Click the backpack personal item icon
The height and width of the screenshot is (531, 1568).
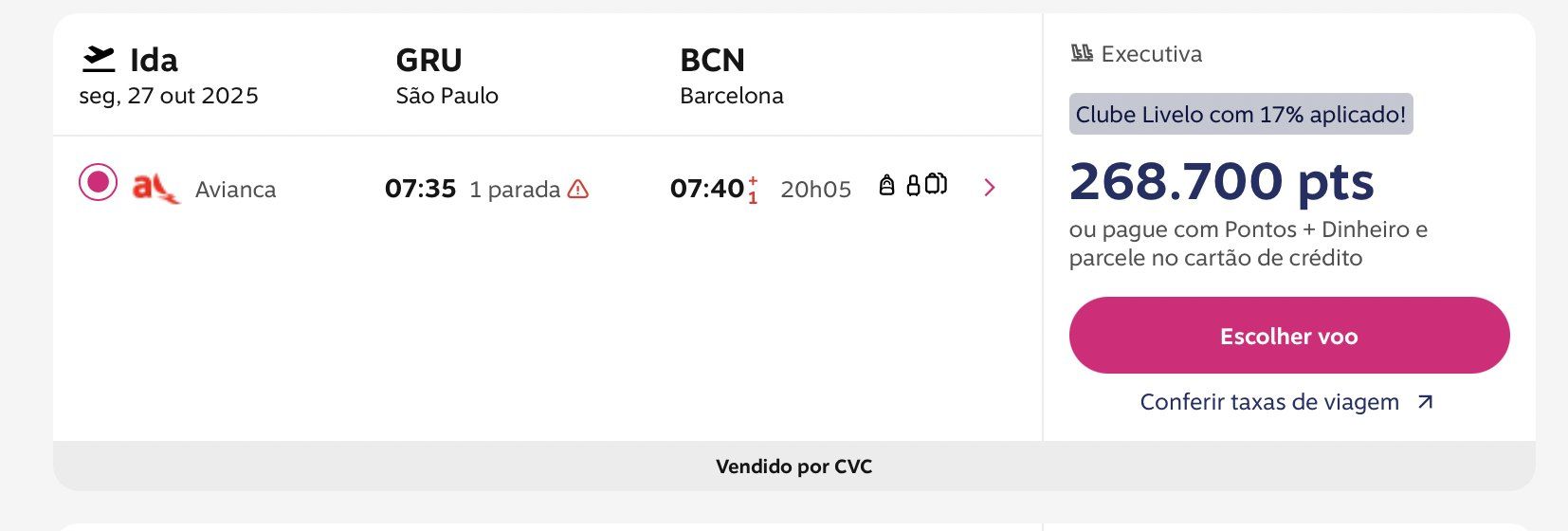click(886, 185)
